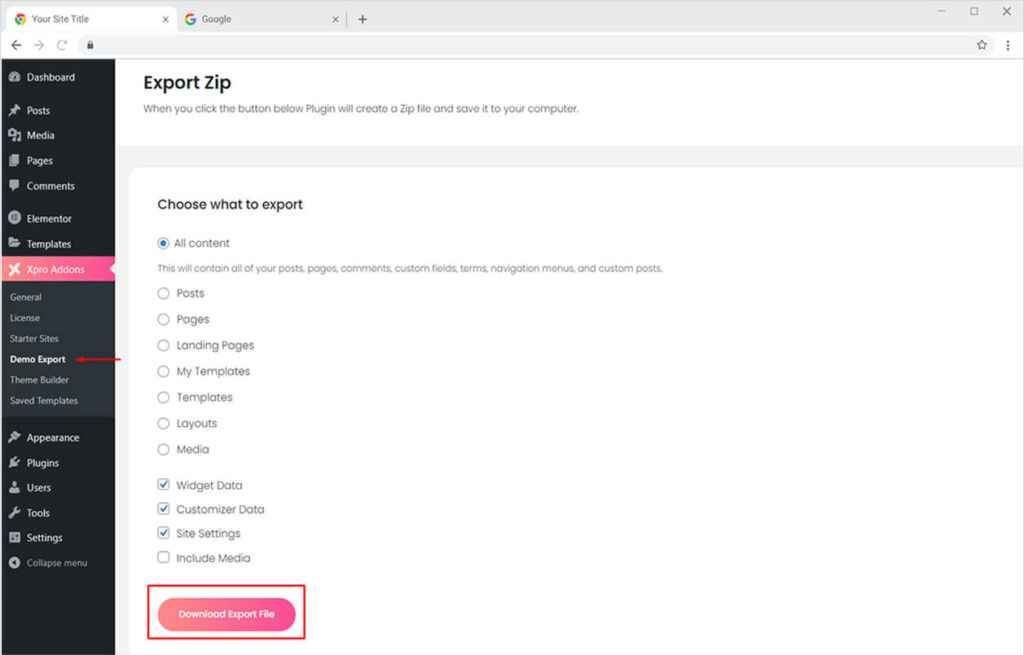This screenshot has height=655, width=1024.
Task: Click the Dashboard gauge icon
Action: click(x=15, y=77)
